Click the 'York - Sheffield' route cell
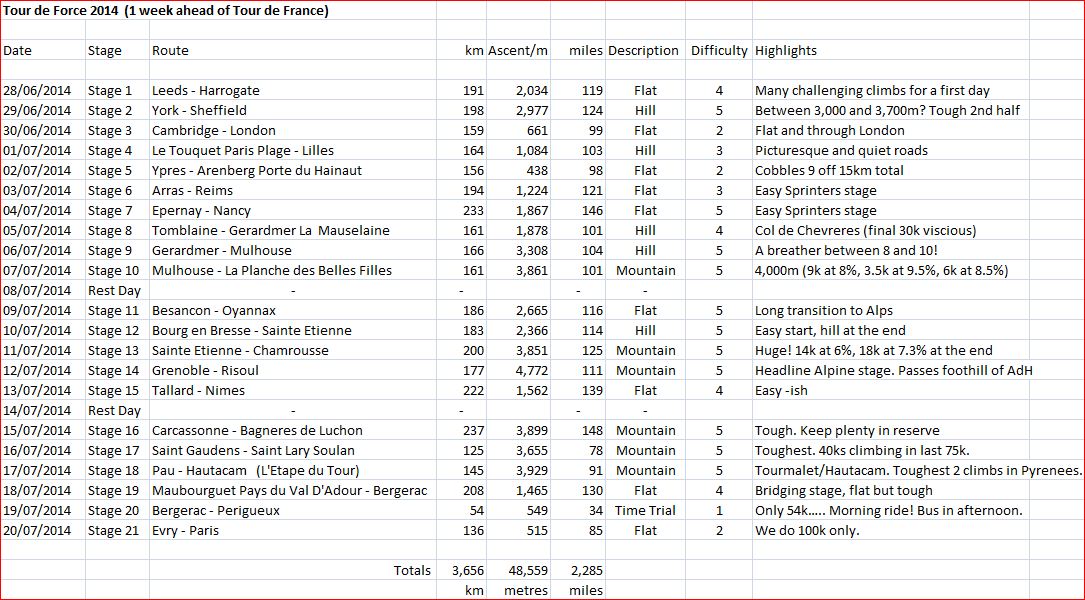This screenshot has height=600, width=1085. (x=199, y=111)
